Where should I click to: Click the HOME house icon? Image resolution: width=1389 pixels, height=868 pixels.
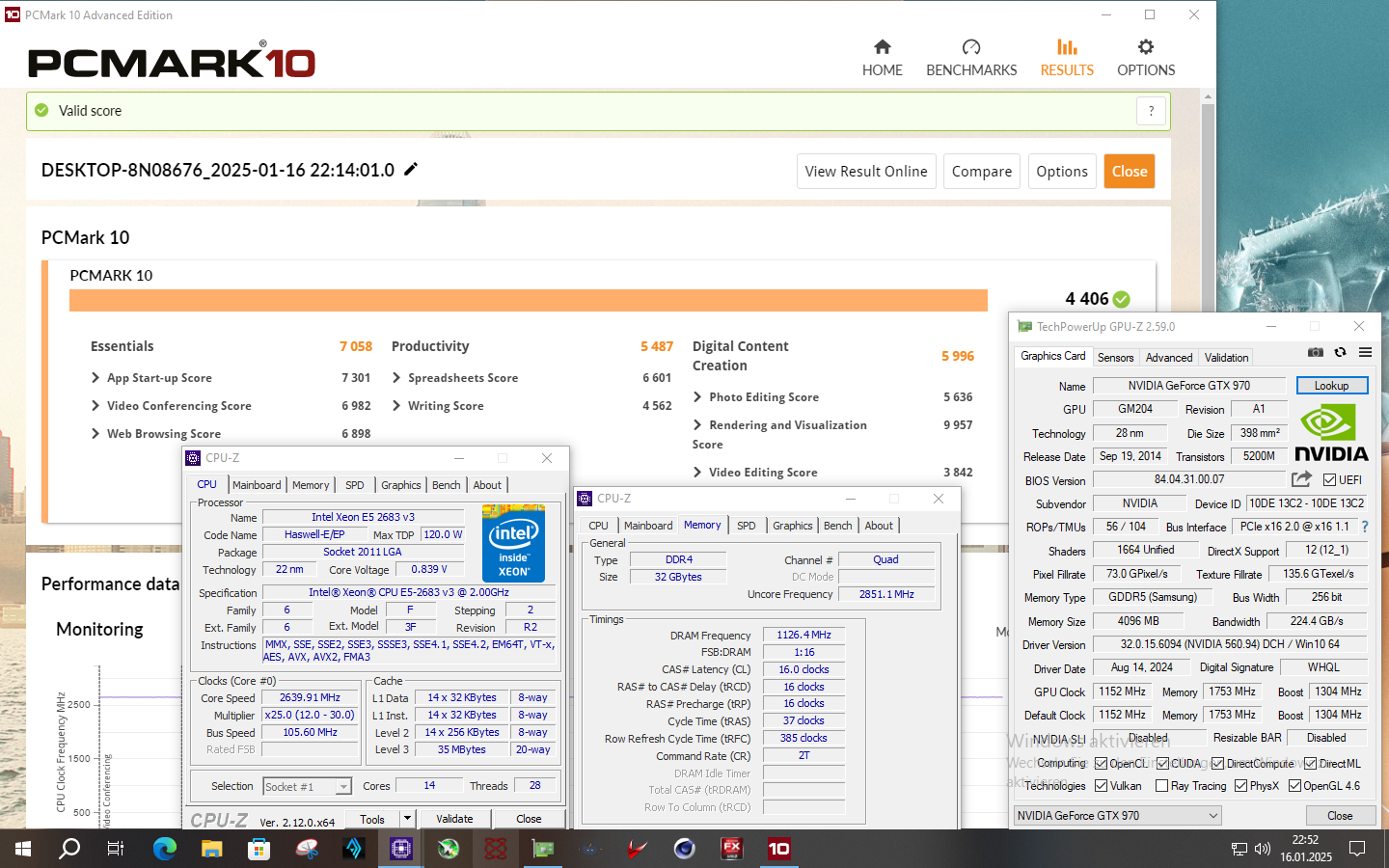click(883, 46)
